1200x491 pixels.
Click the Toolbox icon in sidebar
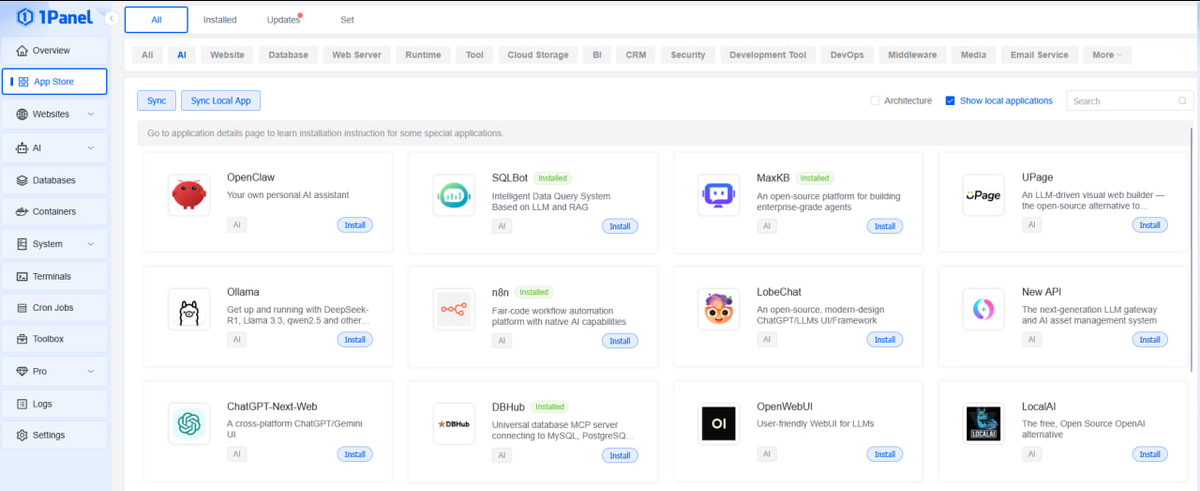pyautogui.click(x=23, y=339)
